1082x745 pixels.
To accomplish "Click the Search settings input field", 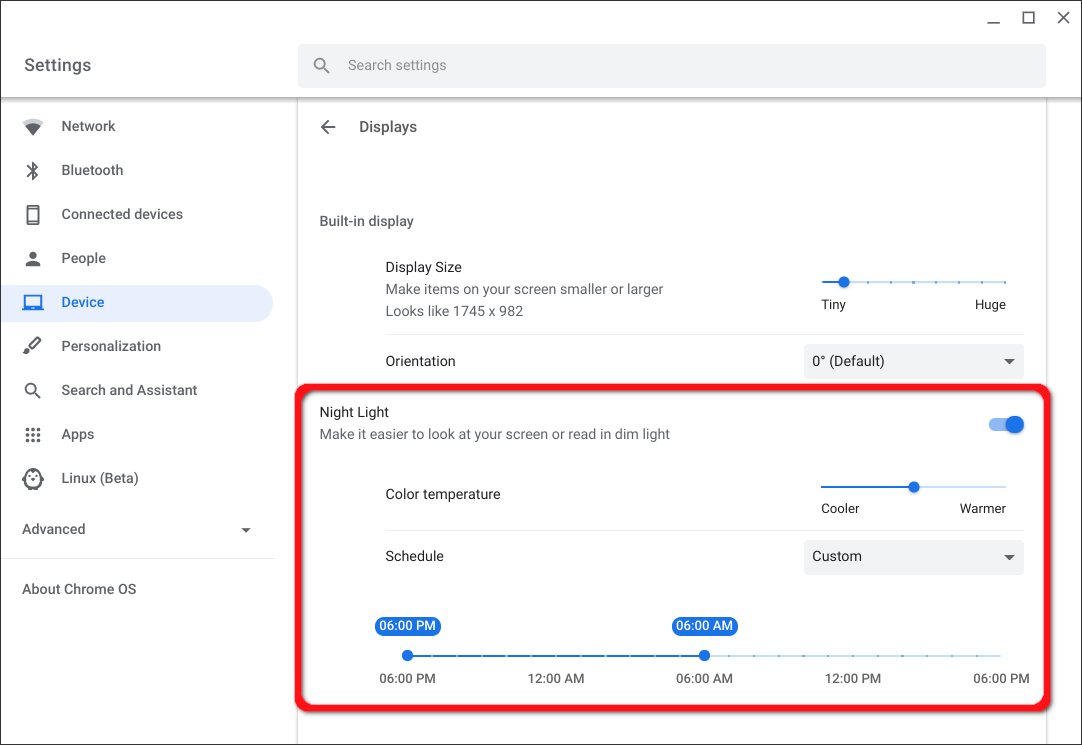I will click(670, 66).
